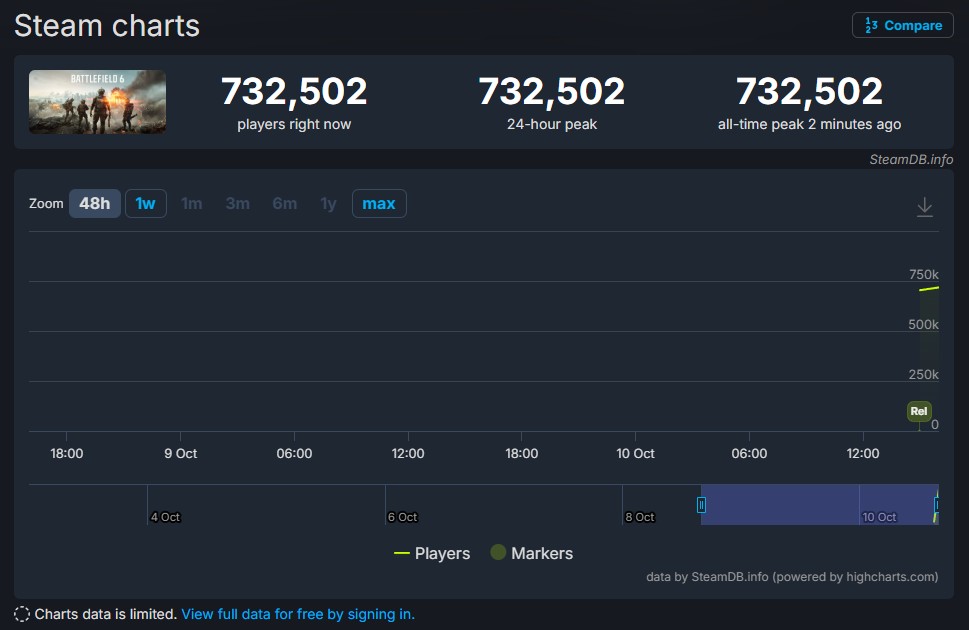
Task: Open the Compare button
Action: tap(902, 25)
